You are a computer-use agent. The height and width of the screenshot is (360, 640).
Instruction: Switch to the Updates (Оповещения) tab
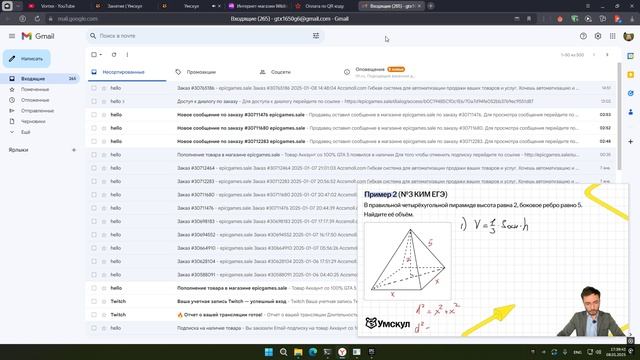pos(380,72)
